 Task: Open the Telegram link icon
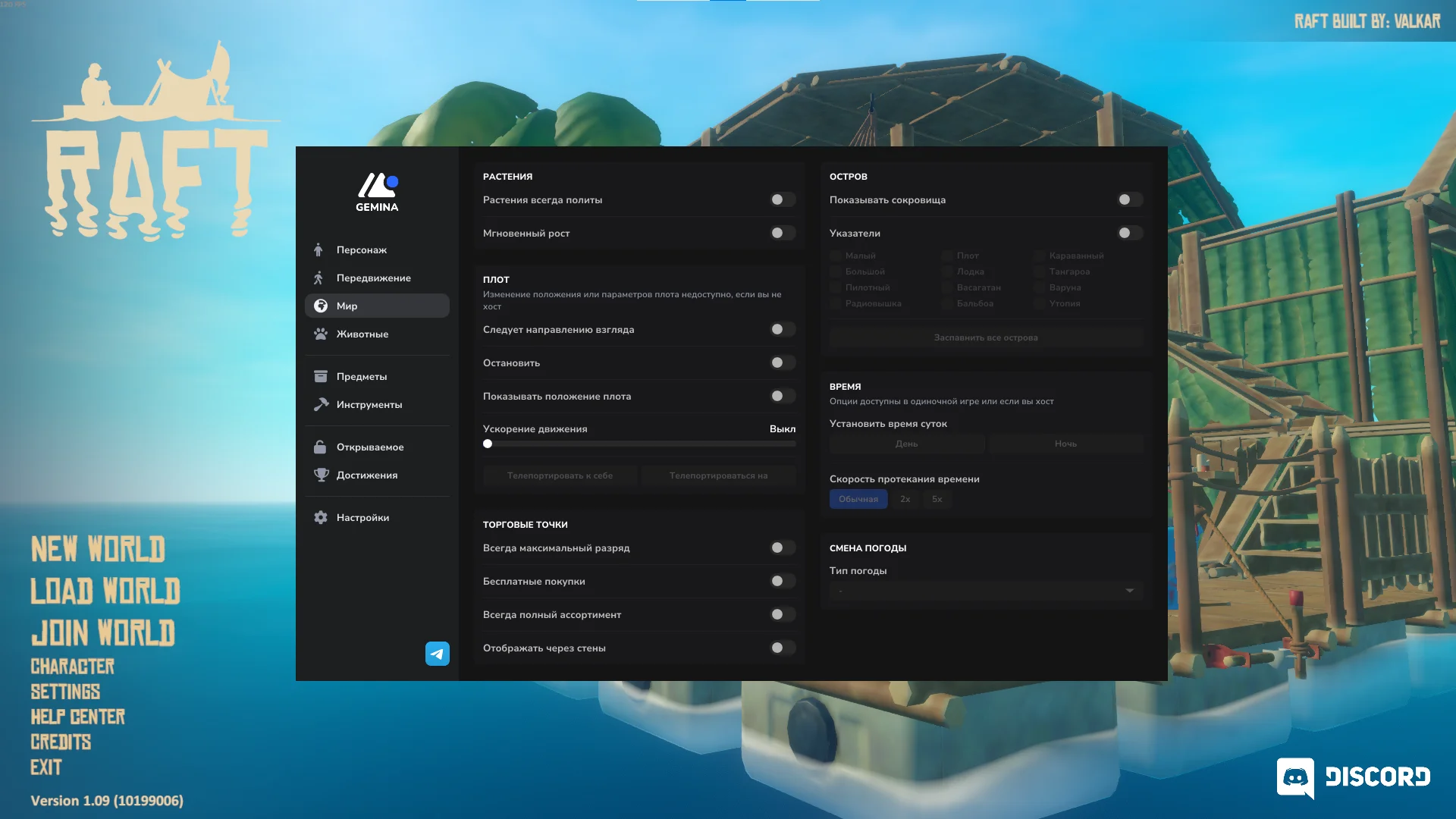pyautogui.click(x=438, y=654)
